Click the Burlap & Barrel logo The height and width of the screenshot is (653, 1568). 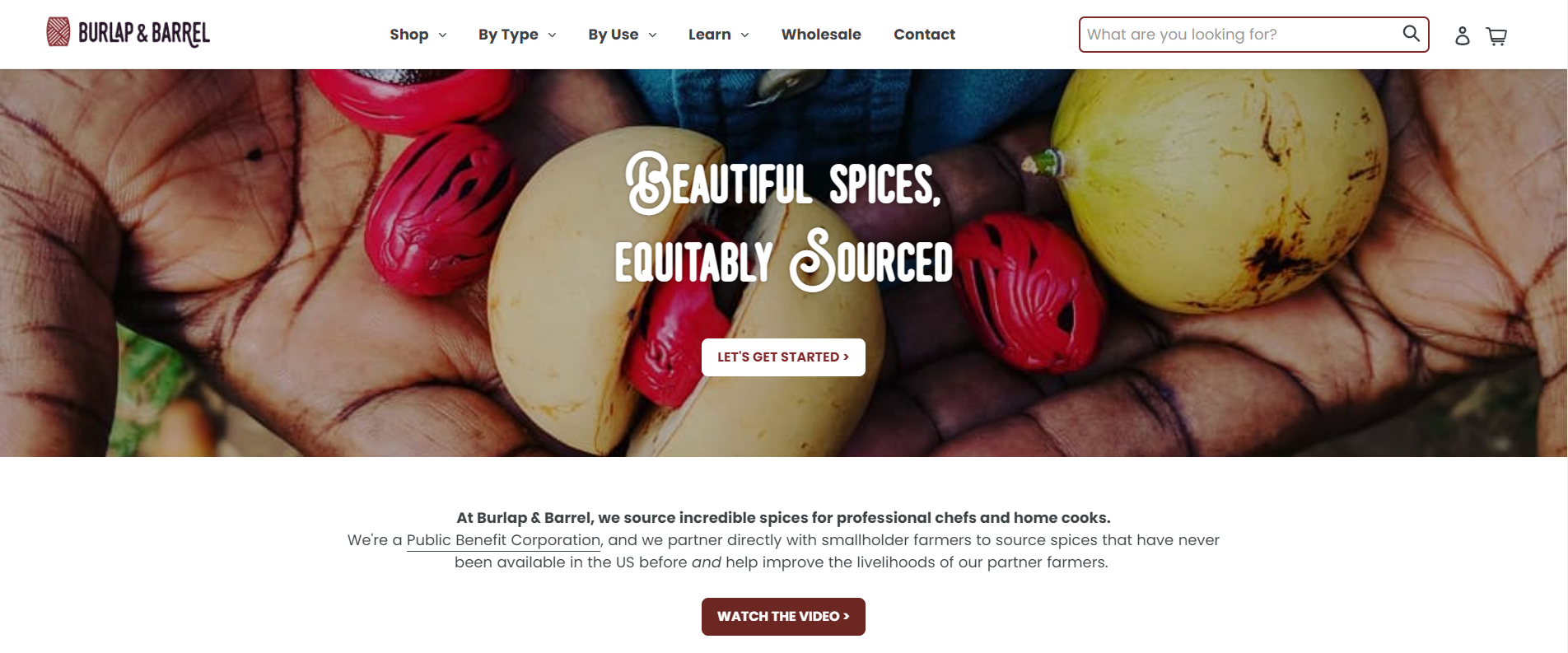point(128,32)
